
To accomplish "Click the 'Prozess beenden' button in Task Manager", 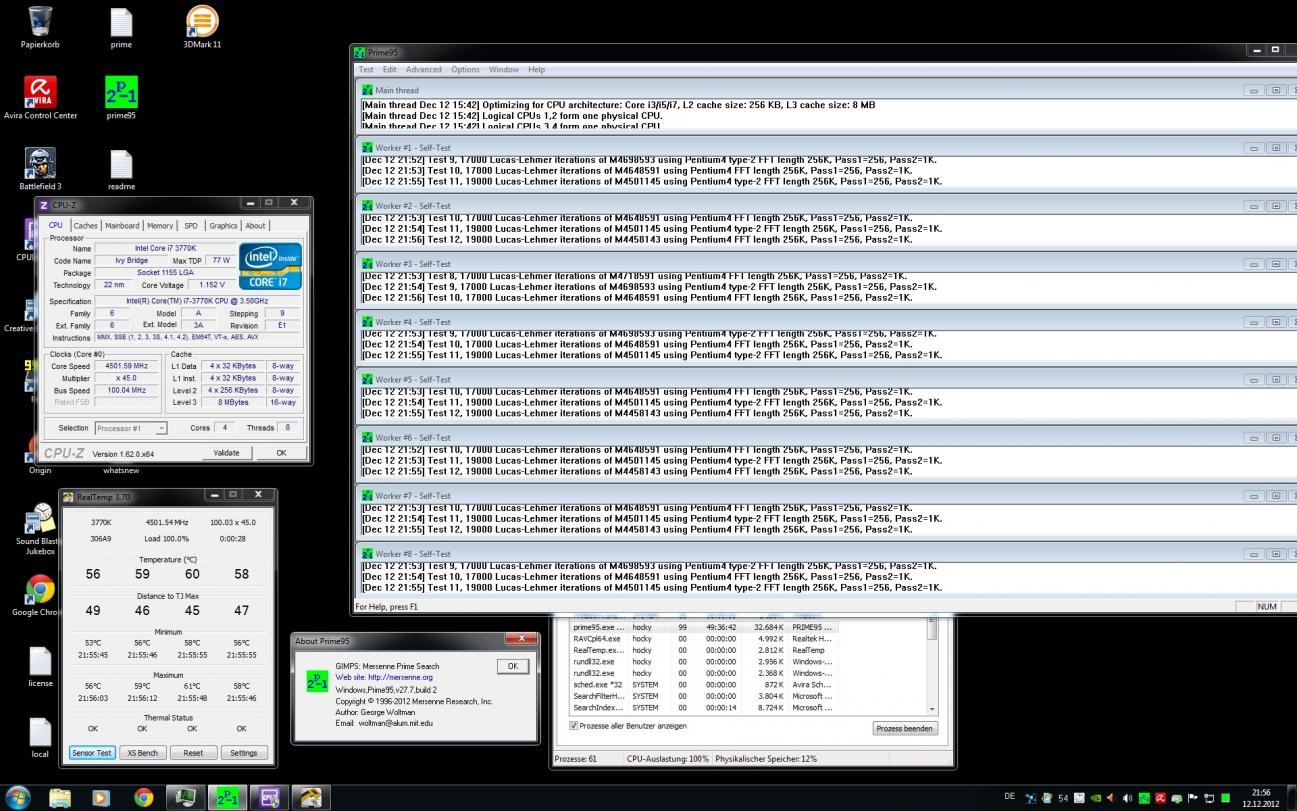I will point(904,728).
